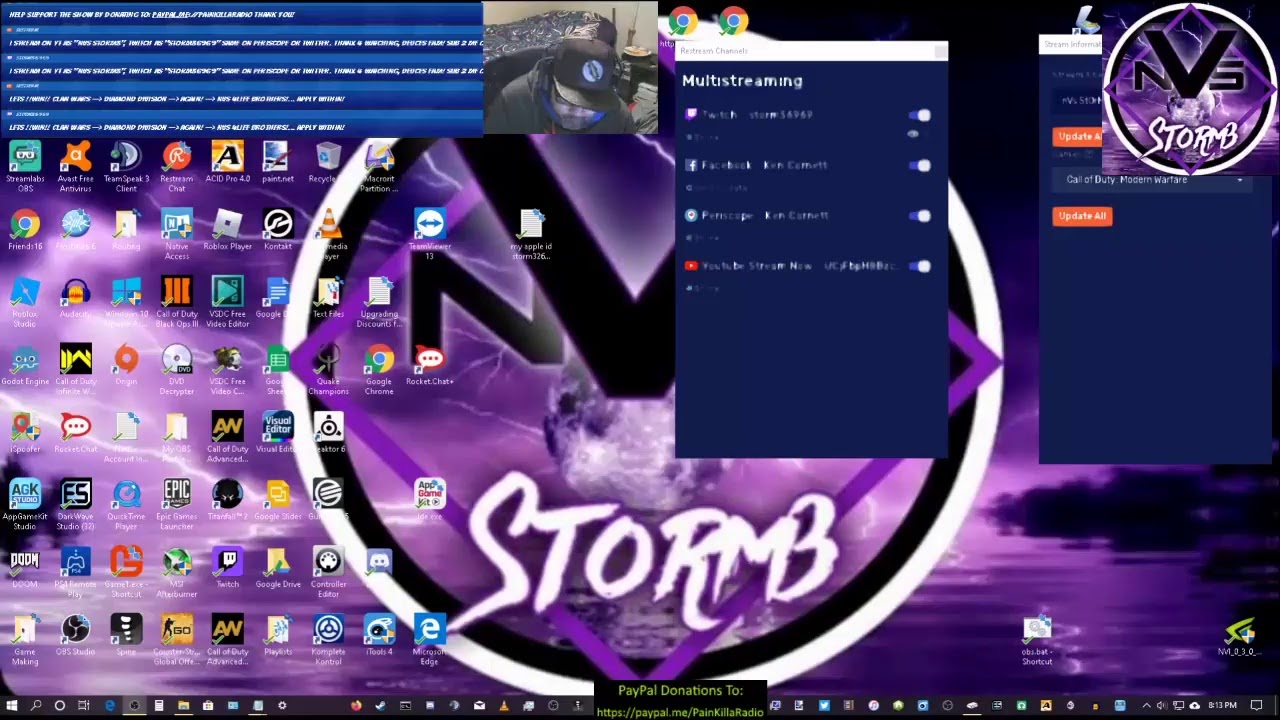Open the Roblox Player icon
1280x720 pixels.
click(227, 231)
